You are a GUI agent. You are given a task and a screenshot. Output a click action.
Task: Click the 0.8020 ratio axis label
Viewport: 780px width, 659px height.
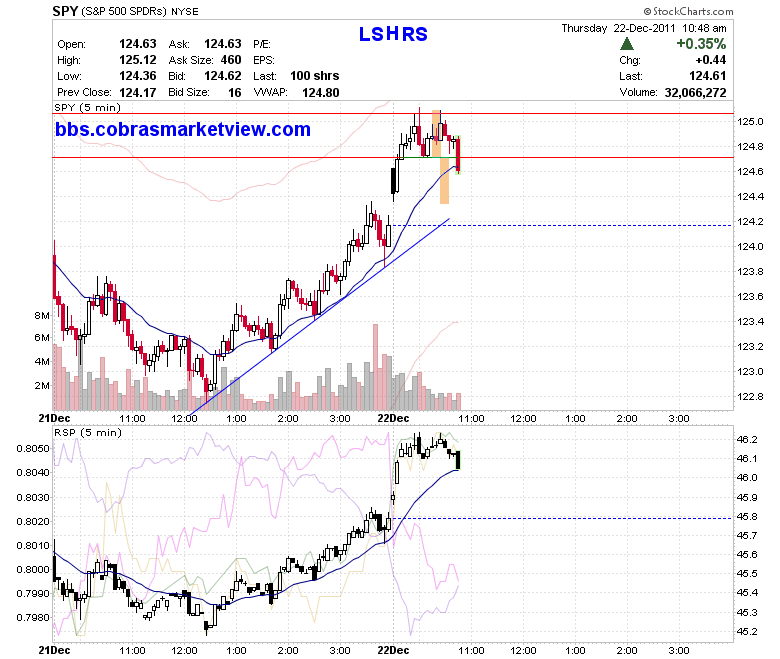click(33, 522)
